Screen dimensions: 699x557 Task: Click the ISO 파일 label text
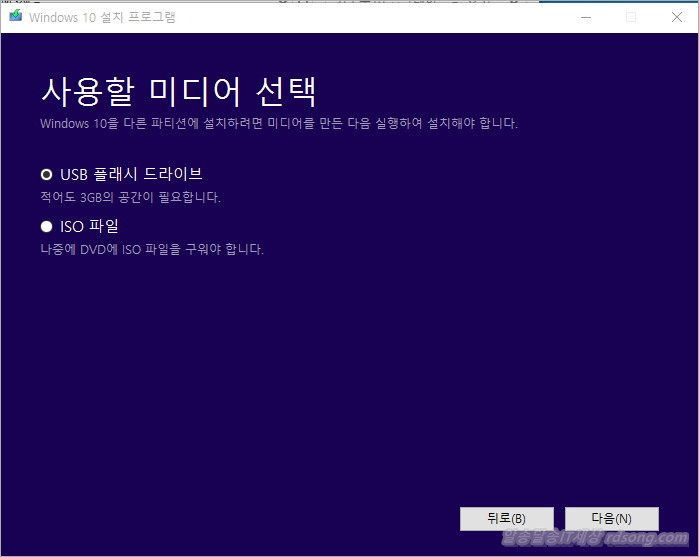point(89,226)
